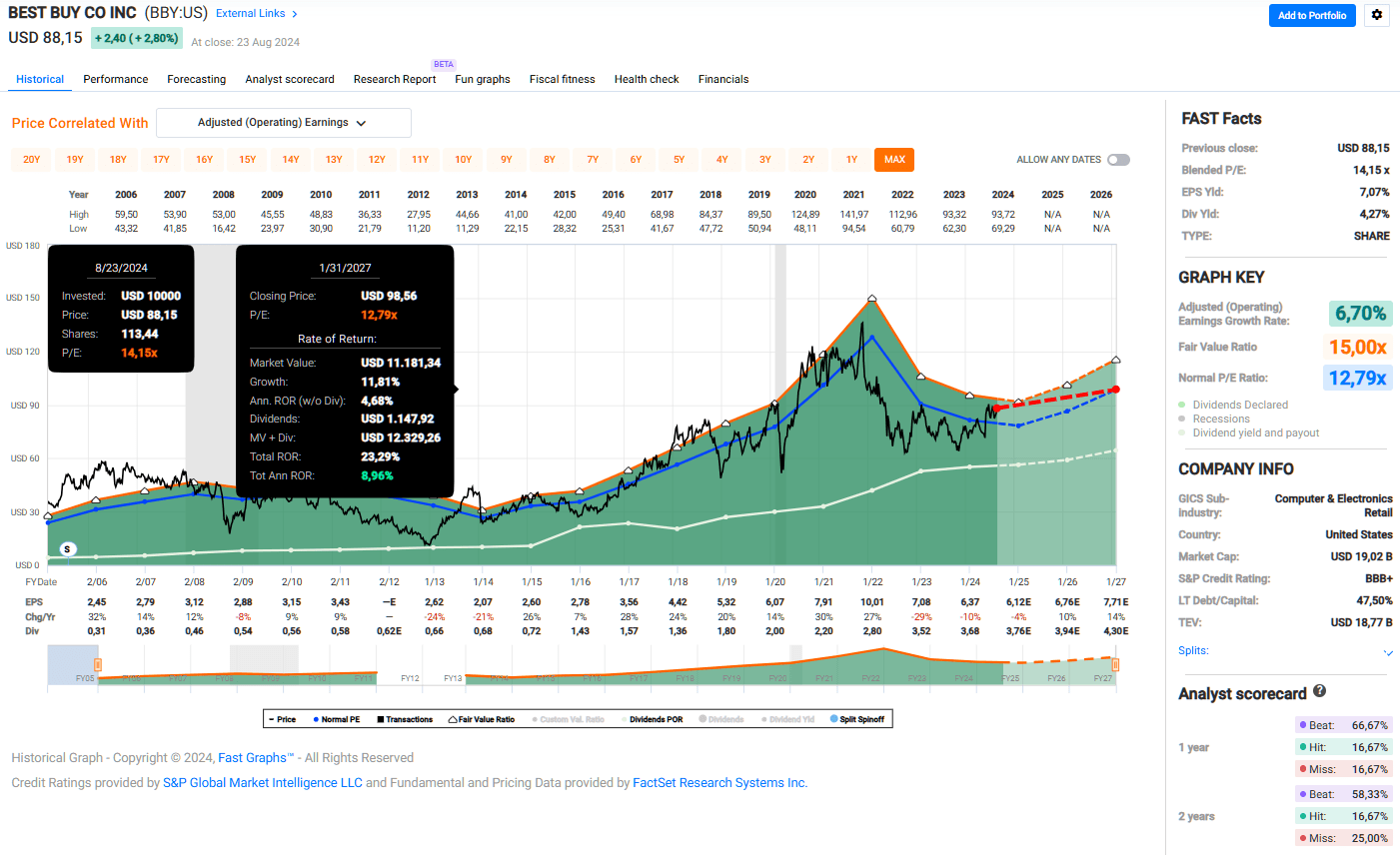Viewport: 1400px width, 855px height.
Task: Click the Add to Portfolio button
Action: click(1312, 15)
